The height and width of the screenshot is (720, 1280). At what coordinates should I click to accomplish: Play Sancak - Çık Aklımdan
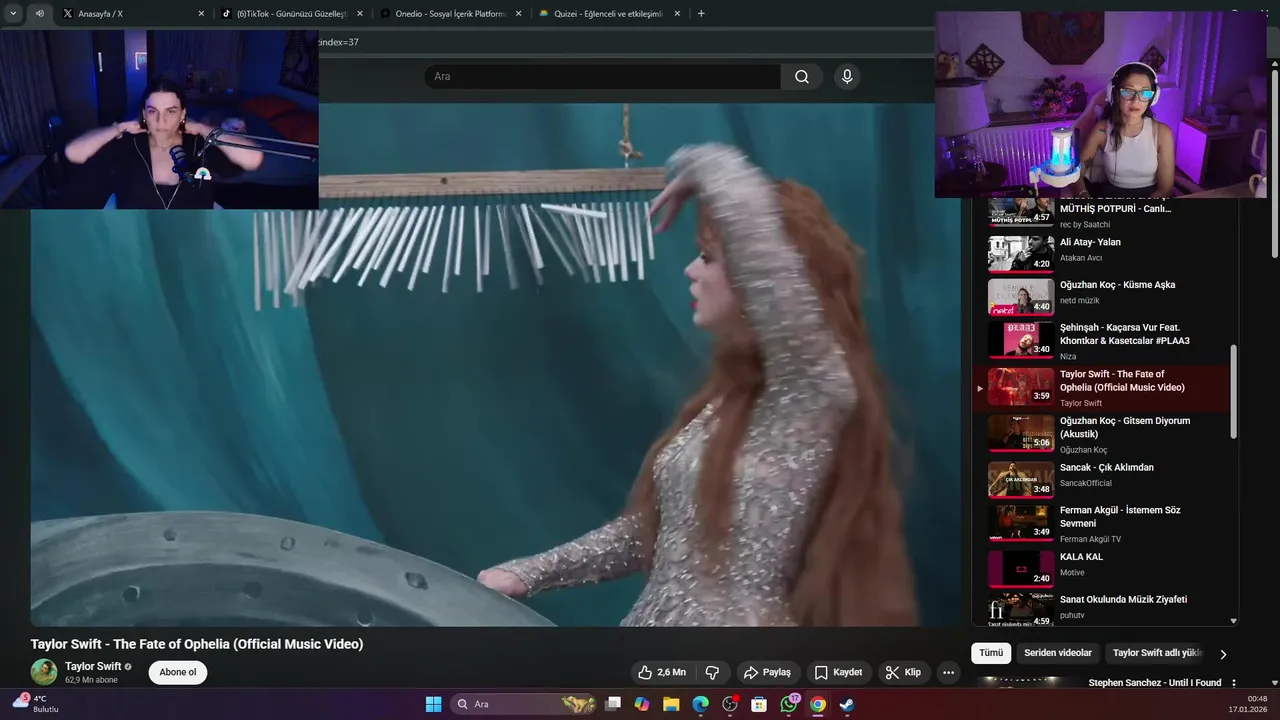pos(1100,479)
